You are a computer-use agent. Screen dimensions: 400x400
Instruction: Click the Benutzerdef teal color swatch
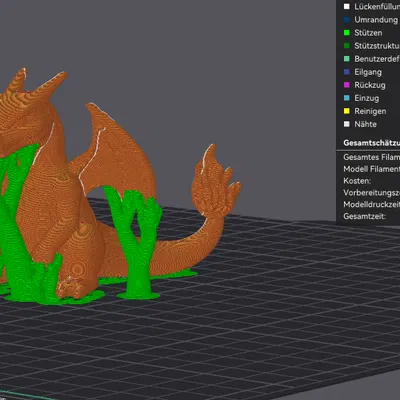click(347, 59)
